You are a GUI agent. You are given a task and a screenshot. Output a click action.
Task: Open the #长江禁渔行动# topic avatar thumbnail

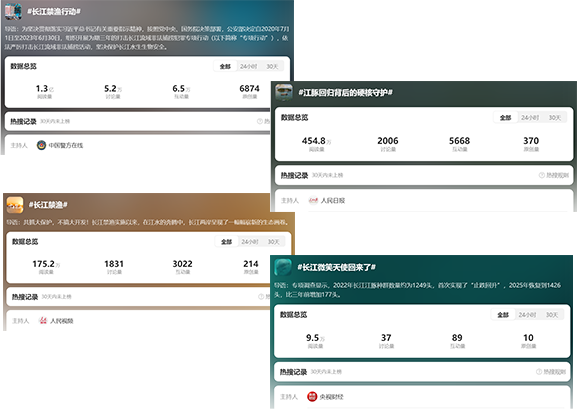[x=13, y=11]
